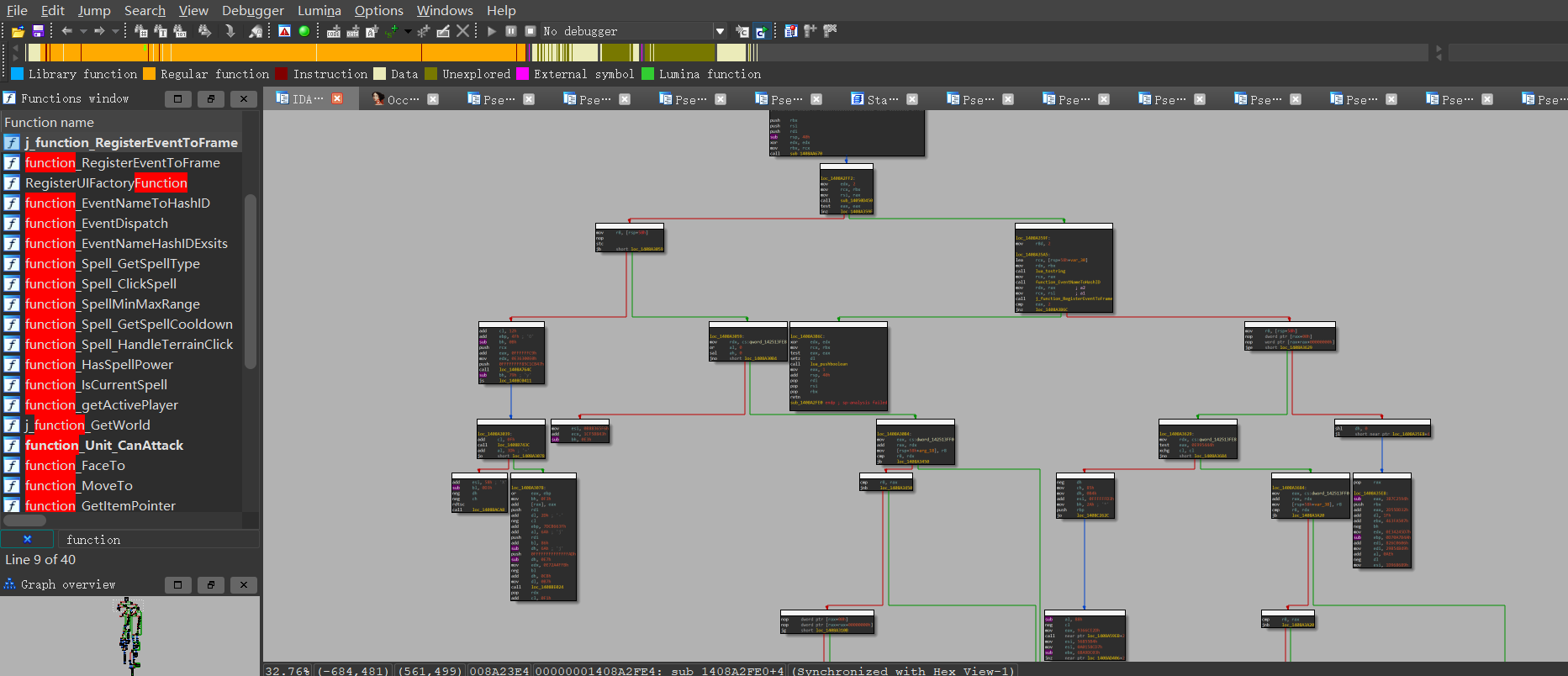The width and height of the screenshot is (1568, 676).
Task: Open the Search menu
Action: pyautogui.click(x=145, y=10)
